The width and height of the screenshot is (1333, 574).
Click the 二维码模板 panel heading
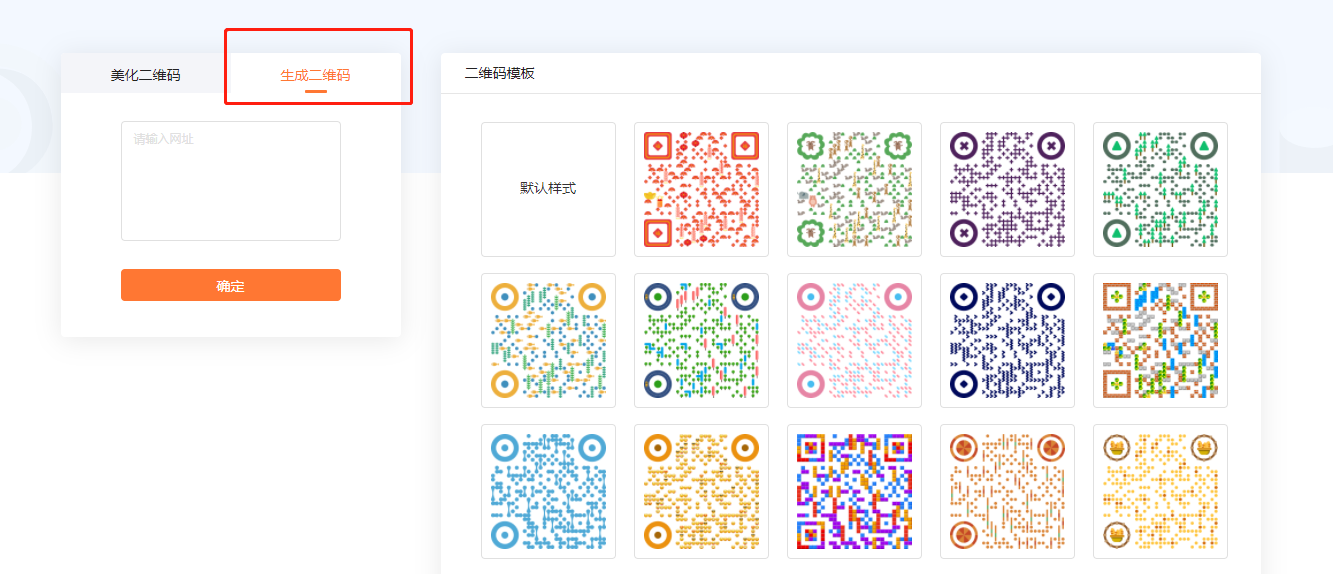[x=500, y=73]
